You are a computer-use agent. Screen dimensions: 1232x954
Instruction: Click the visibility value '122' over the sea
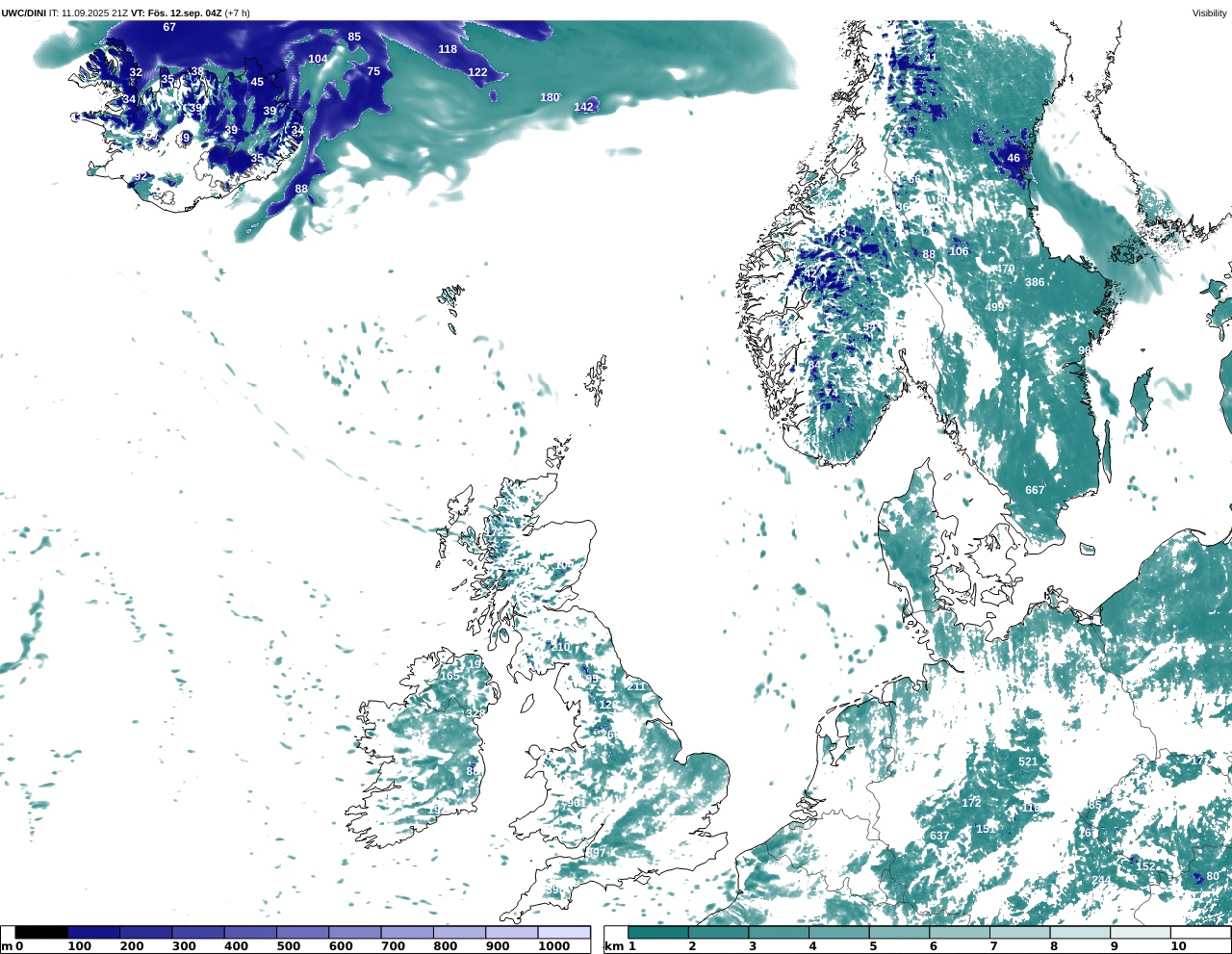[477, 72]
